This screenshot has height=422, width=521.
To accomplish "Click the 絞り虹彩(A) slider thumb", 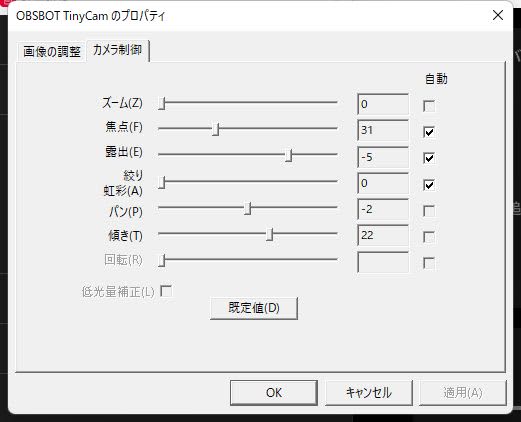I will click(x=162, y=183).
